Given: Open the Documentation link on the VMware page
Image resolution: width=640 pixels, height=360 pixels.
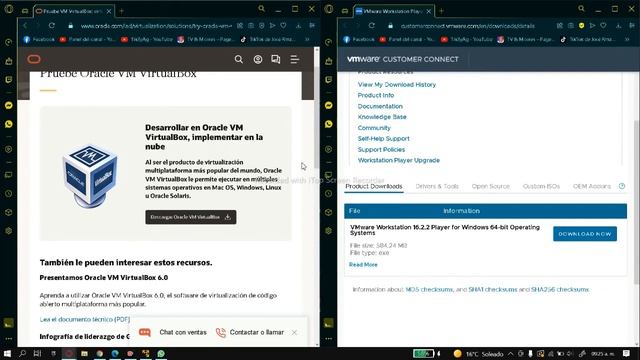Looking at the screenshot, I should tap(380, 106).
